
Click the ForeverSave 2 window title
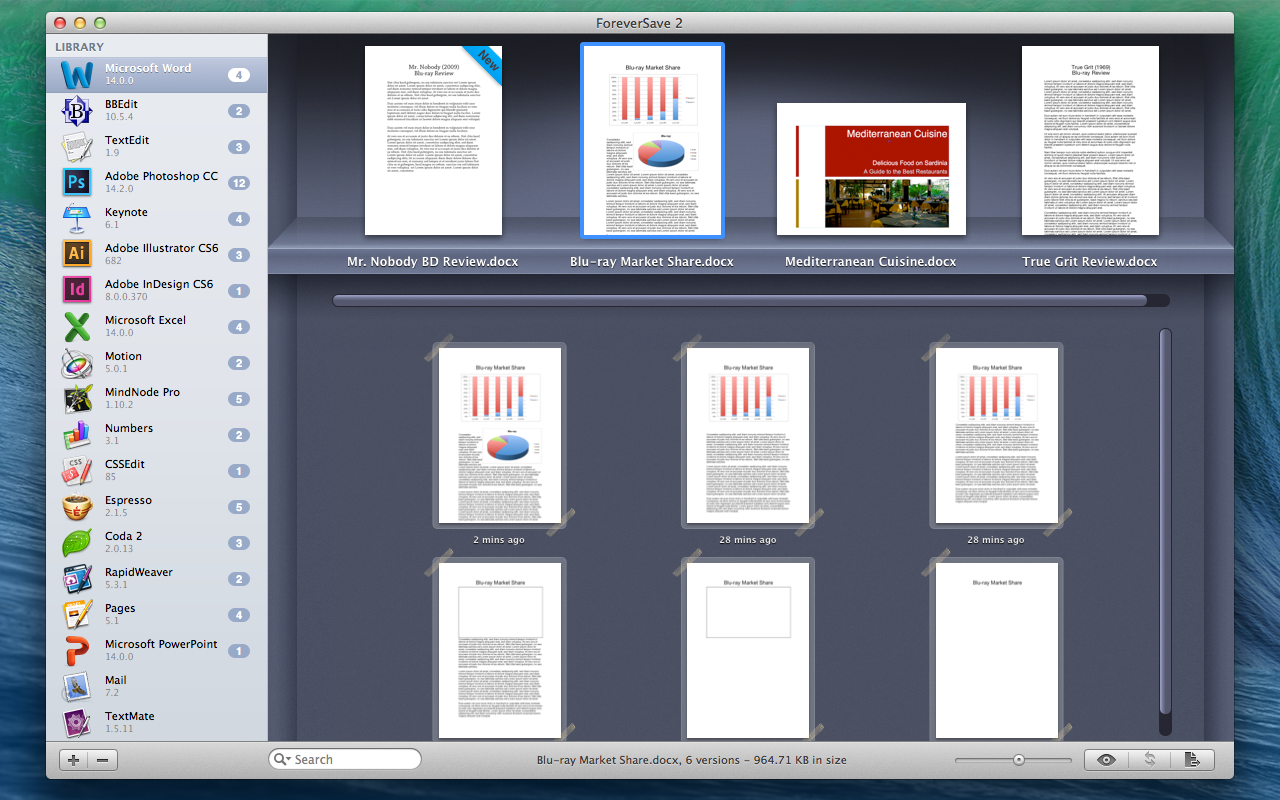[640, 22]
